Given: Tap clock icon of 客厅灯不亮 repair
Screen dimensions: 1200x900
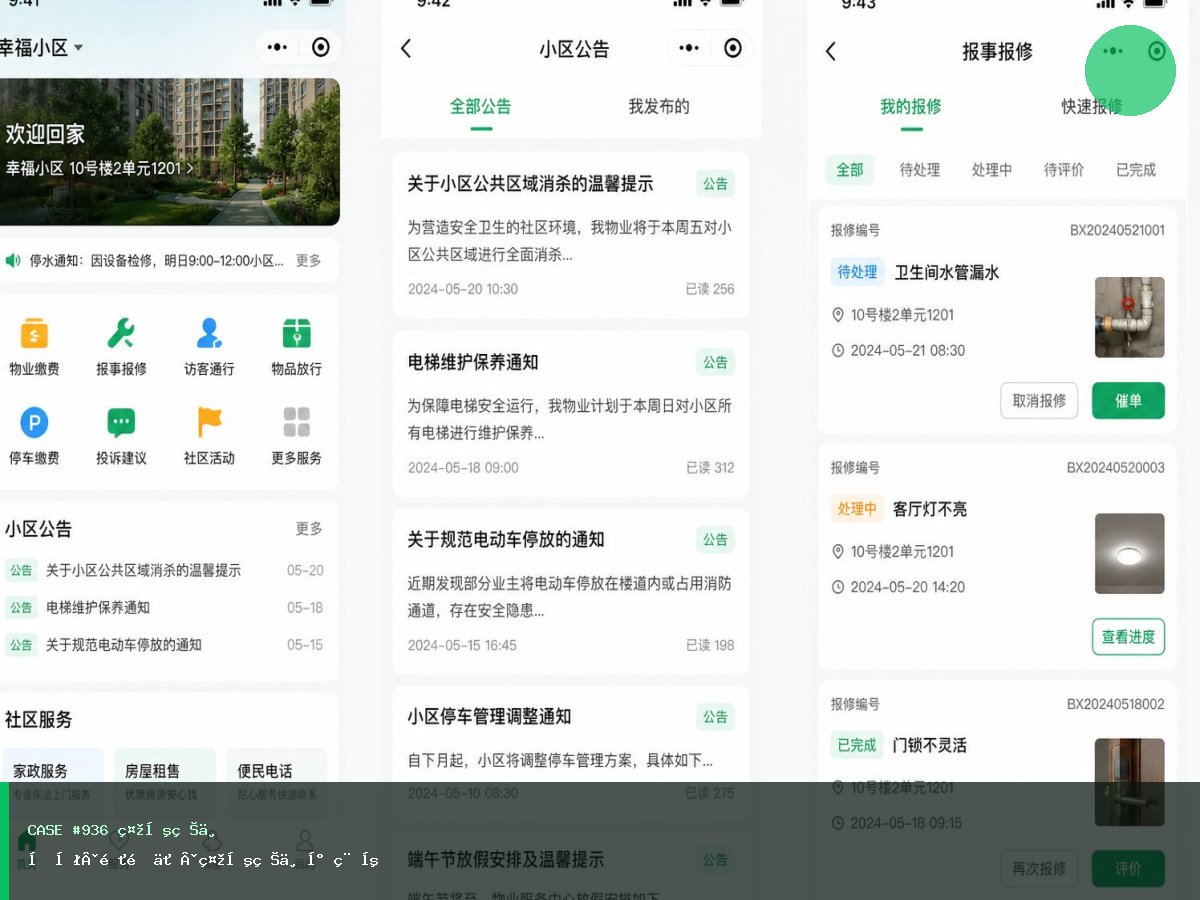Looking at the screenshot, I should coord(838,587).
